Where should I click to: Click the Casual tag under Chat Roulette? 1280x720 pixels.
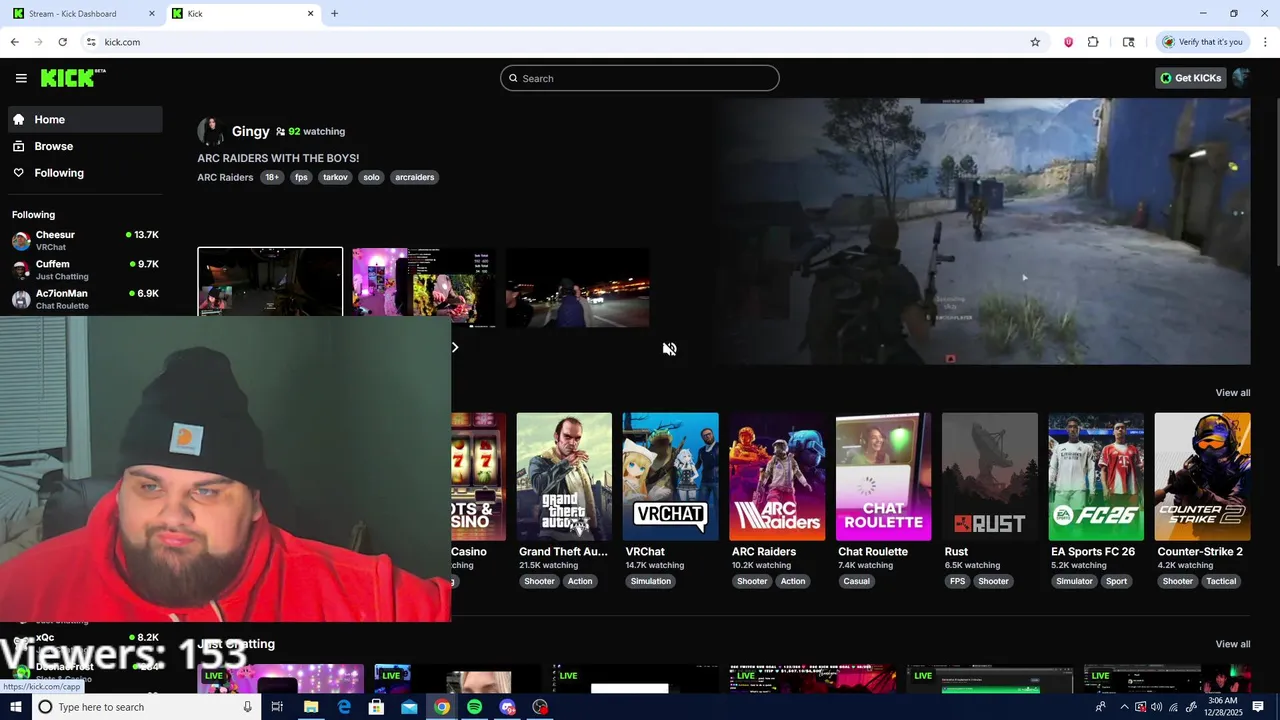coord(857,581)
